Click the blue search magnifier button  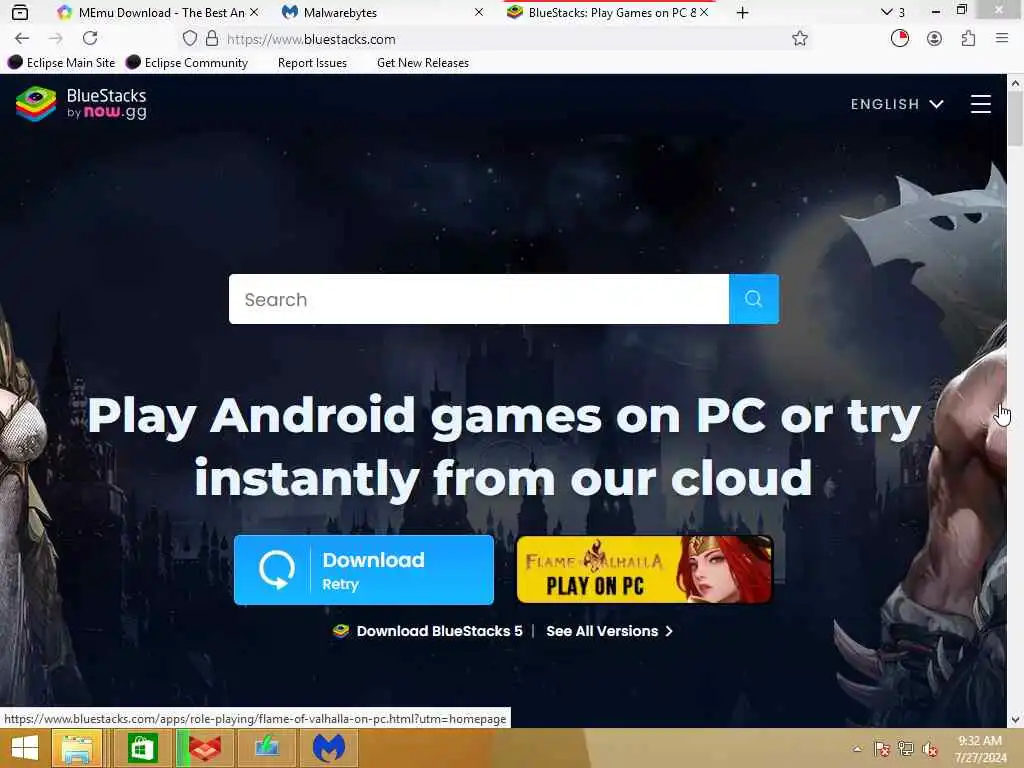click(x=754, y=299)
